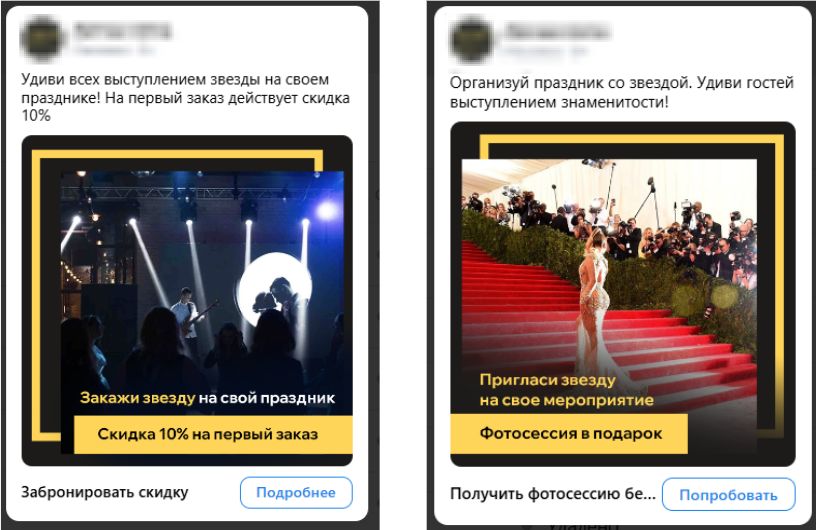Click the right ad's blurred subtitle under name

click(545, 51)
